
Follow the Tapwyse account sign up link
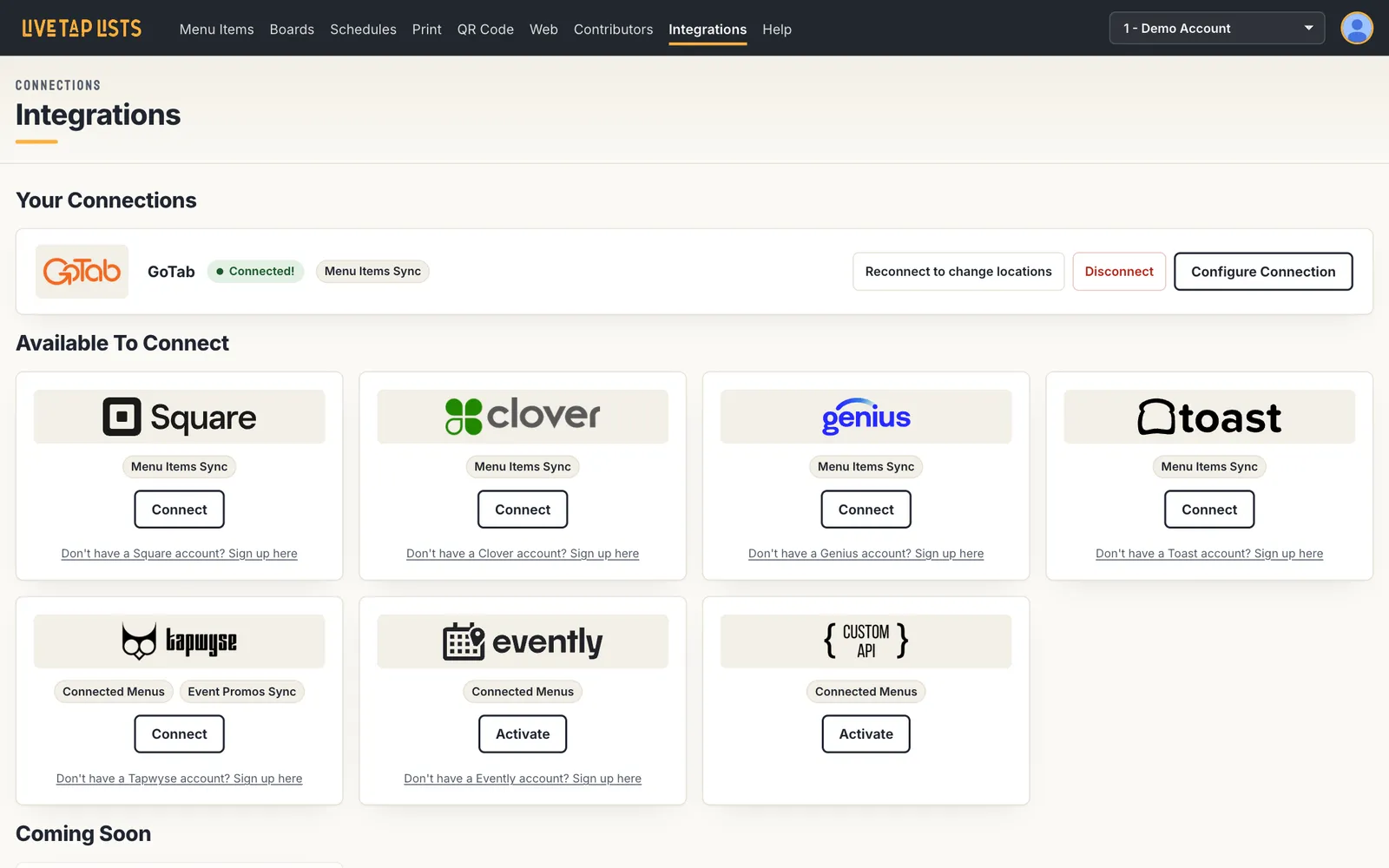[x=180, y=779]
